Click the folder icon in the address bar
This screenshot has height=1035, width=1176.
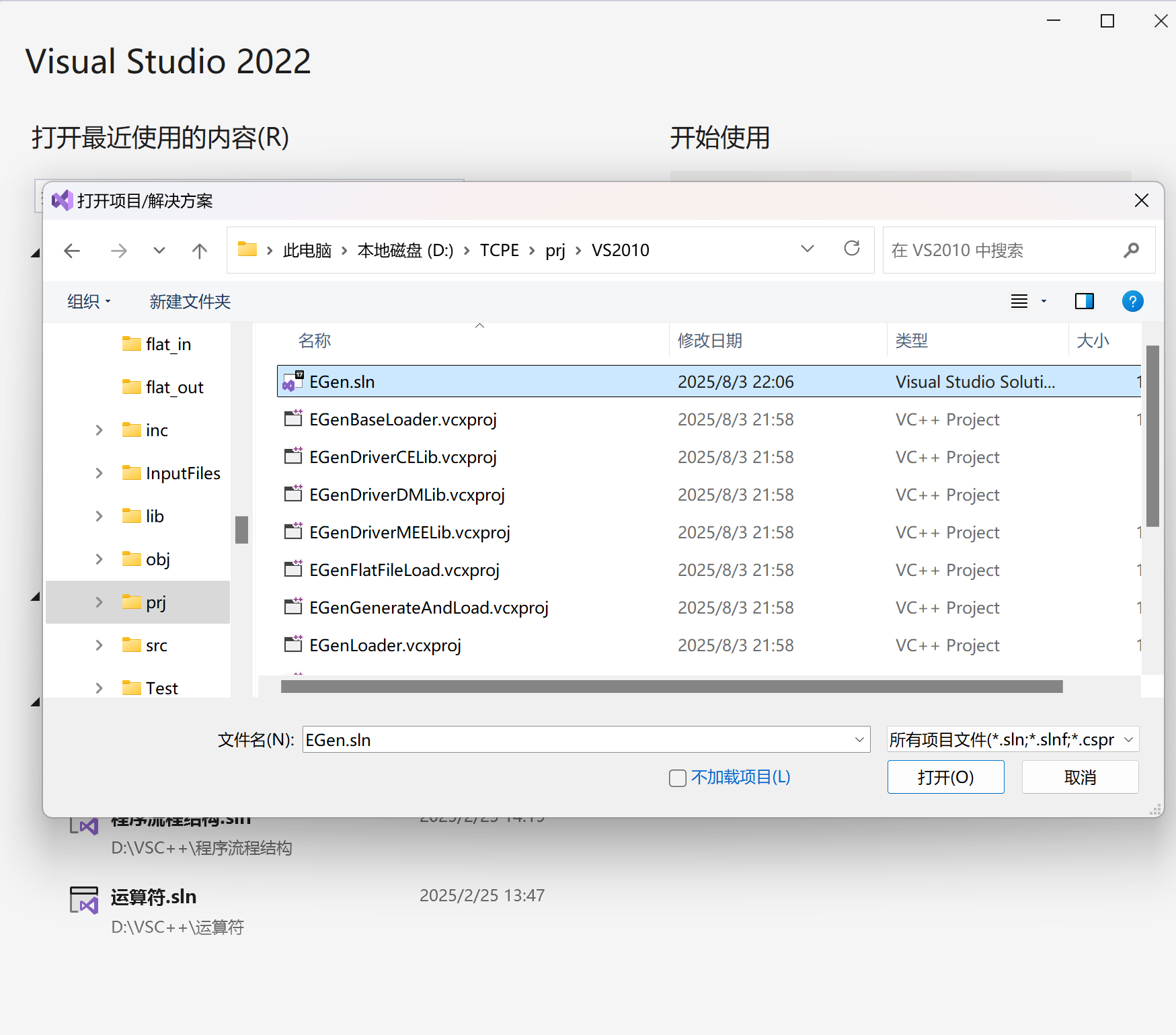pyautogui.click(x=247, y=249)
